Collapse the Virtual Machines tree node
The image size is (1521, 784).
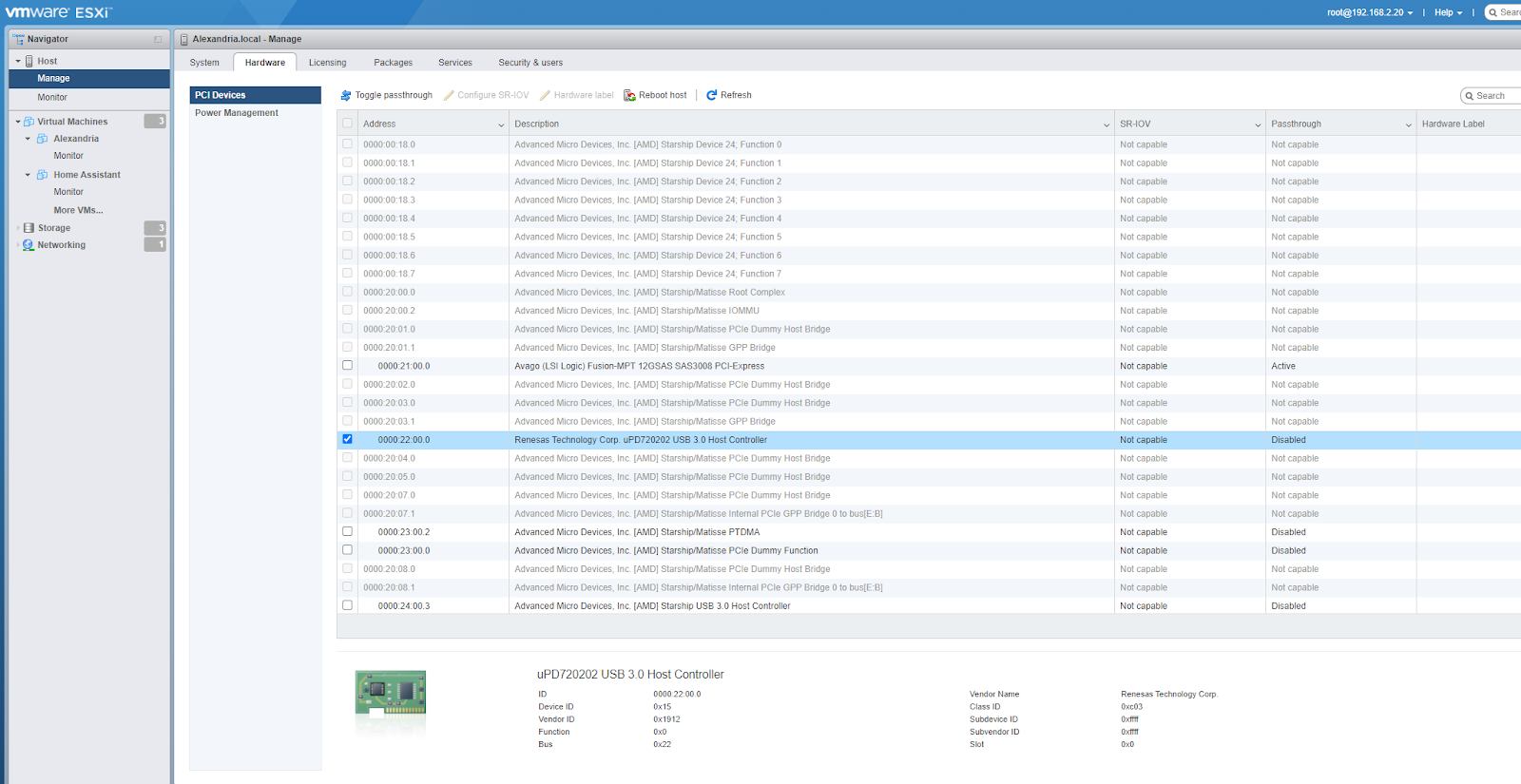[x=18, y=122]
